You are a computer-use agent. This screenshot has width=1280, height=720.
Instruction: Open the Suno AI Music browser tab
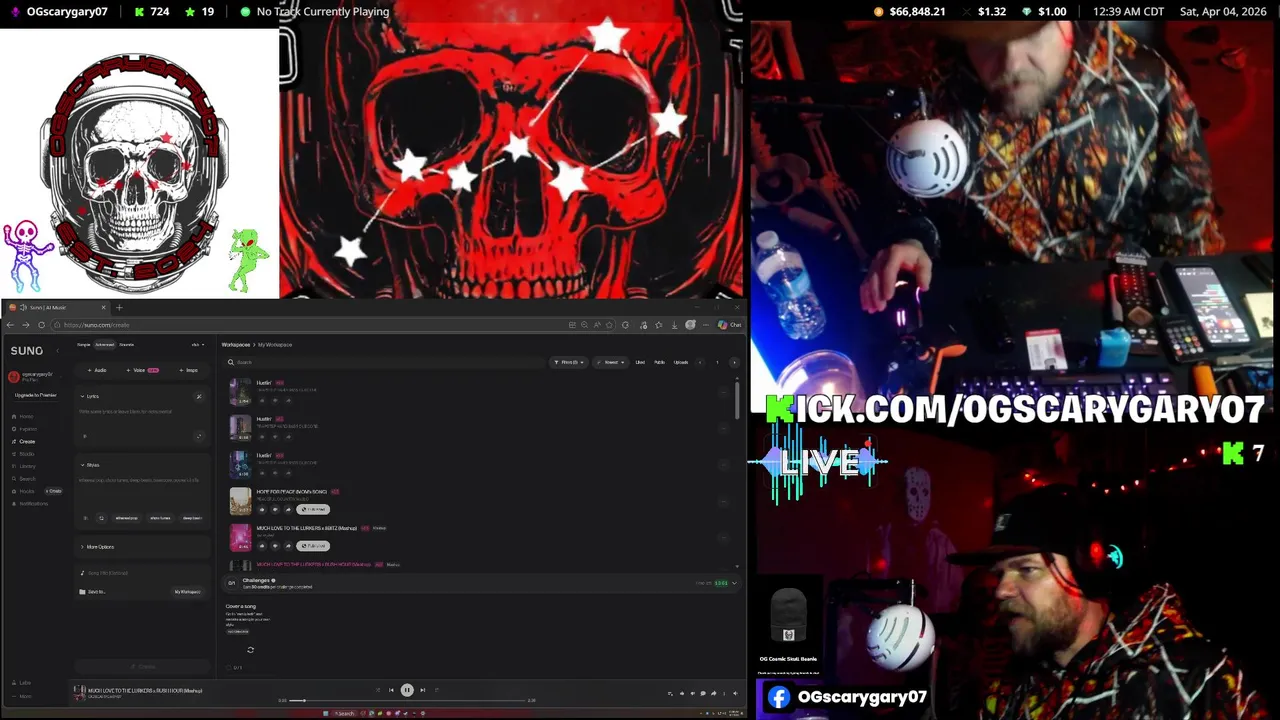[55, 307]
